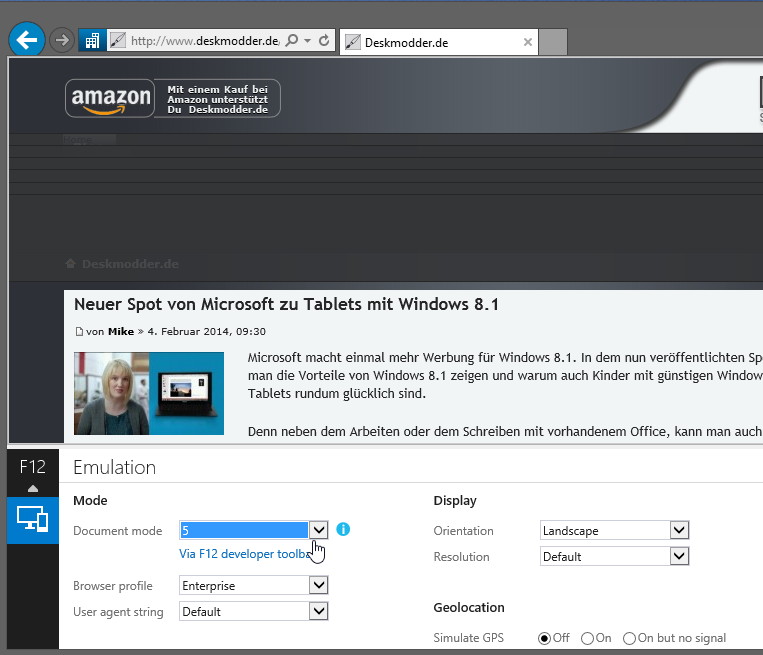
Task: Click the post date '4. Februar 2014, 09:30'
Action: (207, 332)
